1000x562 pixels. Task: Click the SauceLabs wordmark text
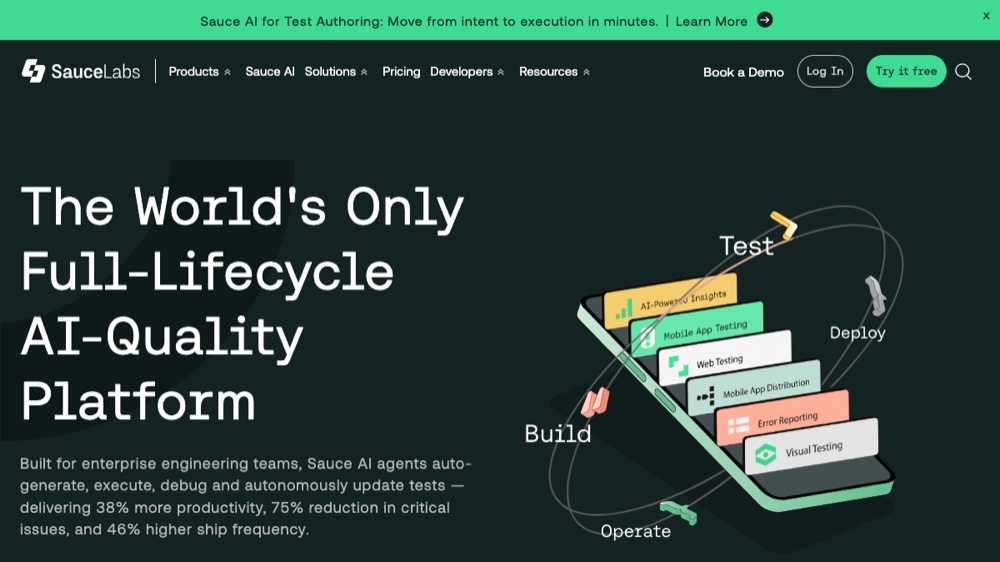pyautogui.click(x=95, y=71)
